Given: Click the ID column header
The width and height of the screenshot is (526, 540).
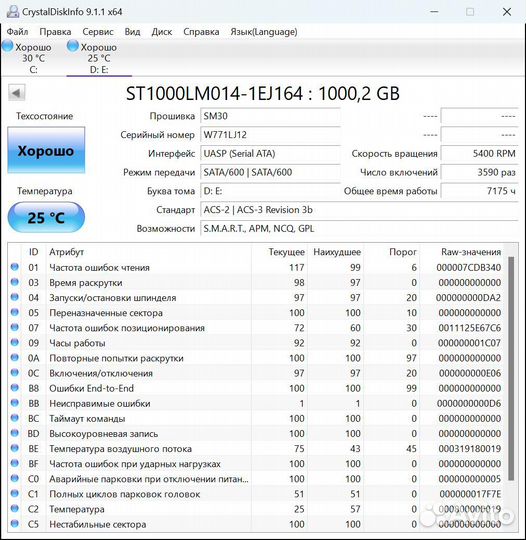Looking at the screenshot, I should (33, 252).
